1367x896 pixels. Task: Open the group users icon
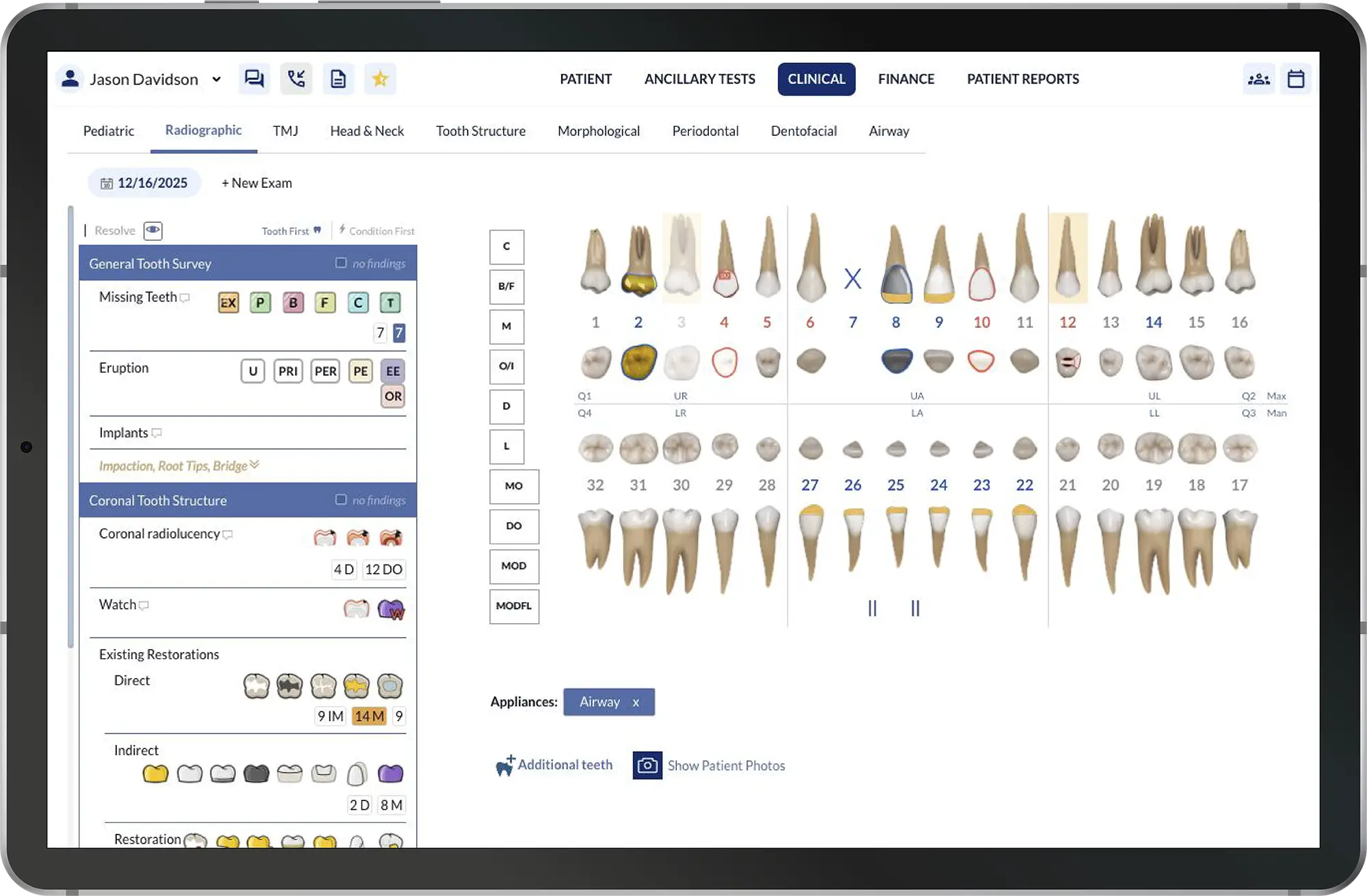point(1259,79)
